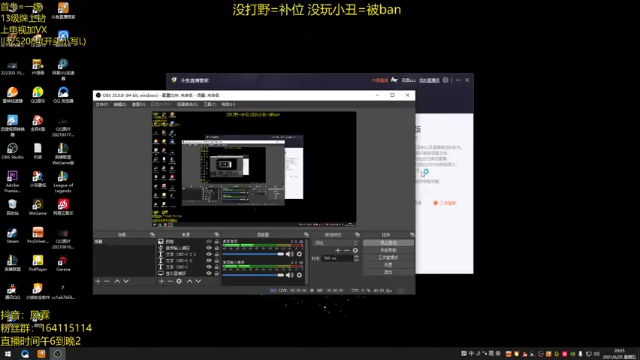Toggle visibility of the image source
The width and height of the screenshot is (640, 360).
tap(209, 242)
